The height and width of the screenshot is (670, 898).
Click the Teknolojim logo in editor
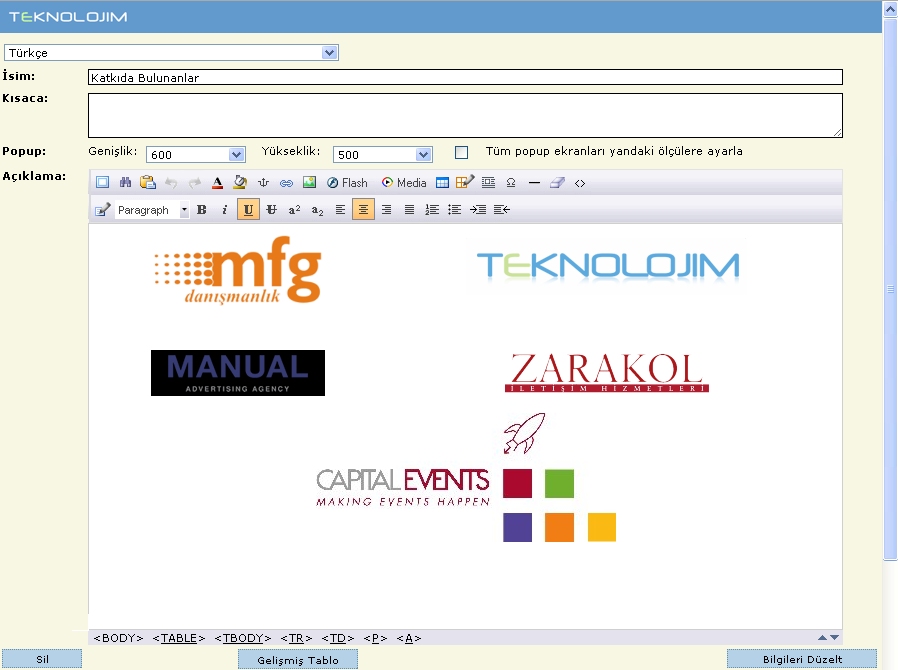(x=608, y=266)
